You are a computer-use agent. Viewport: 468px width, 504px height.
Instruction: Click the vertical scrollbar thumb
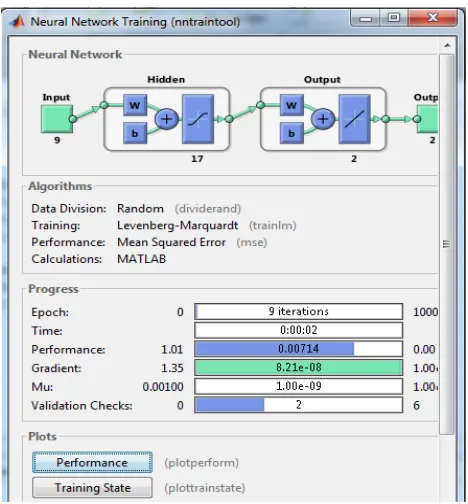(x=447, y=244)
